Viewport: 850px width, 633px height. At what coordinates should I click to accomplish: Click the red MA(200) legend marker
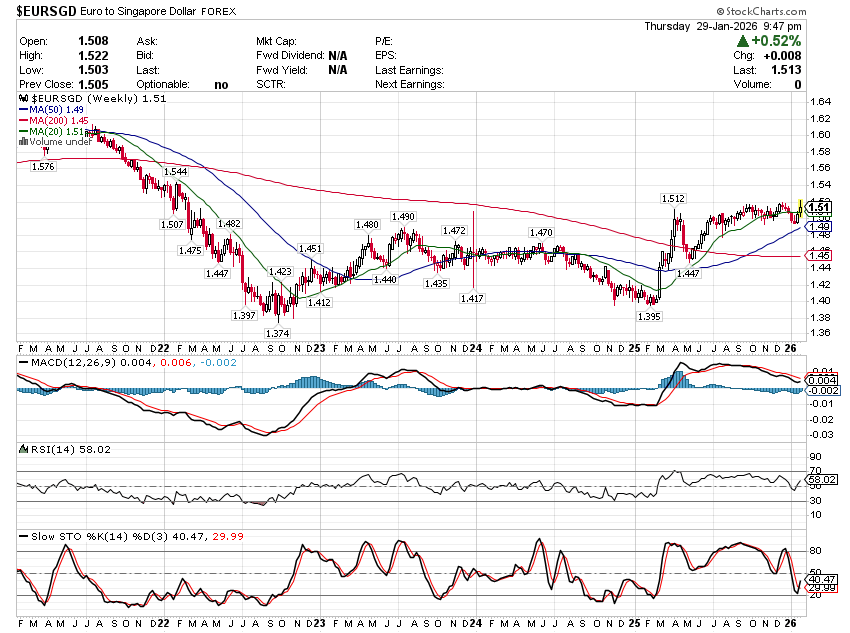point(23,121)
